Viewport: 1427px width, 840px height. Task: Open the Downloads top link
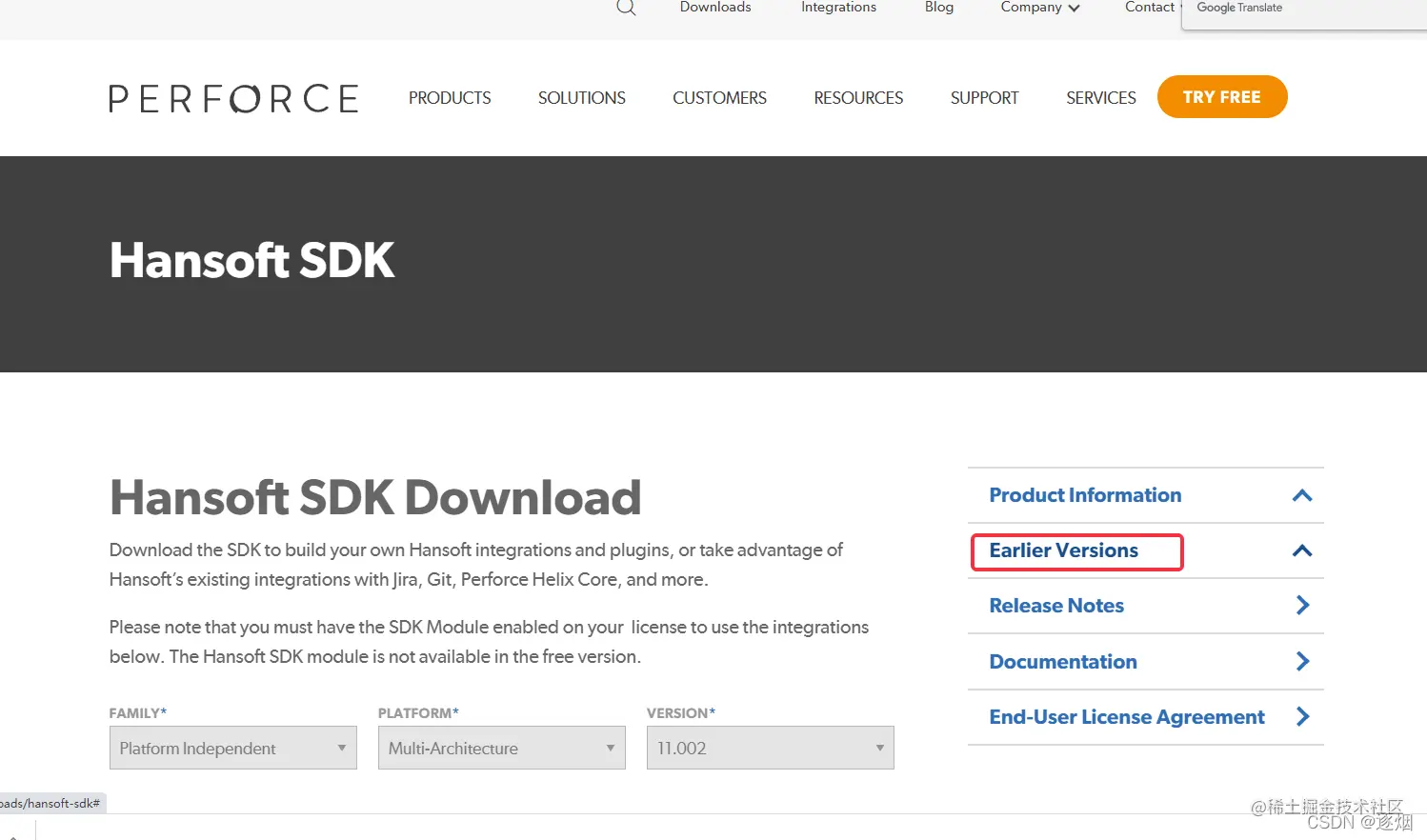[715, 8]
